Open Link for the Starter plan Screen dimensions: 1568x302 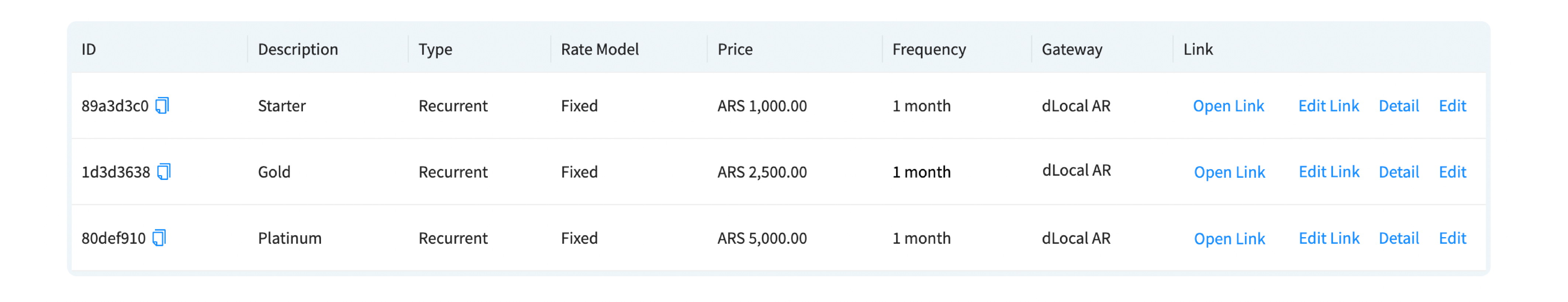(x=1228, y=106)
